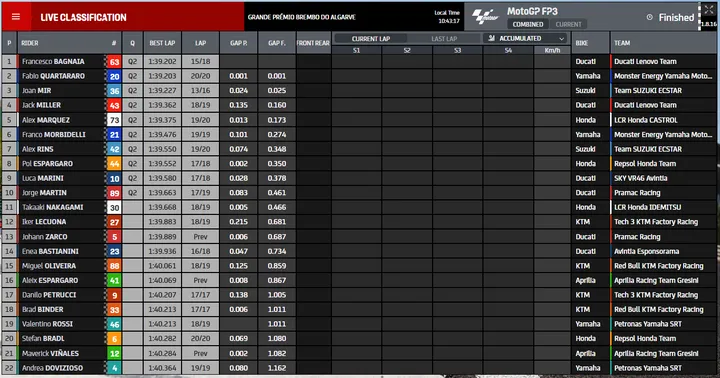Click the clock icon beside Finished
Screen dimensions: 720x378
pos(649,17)
